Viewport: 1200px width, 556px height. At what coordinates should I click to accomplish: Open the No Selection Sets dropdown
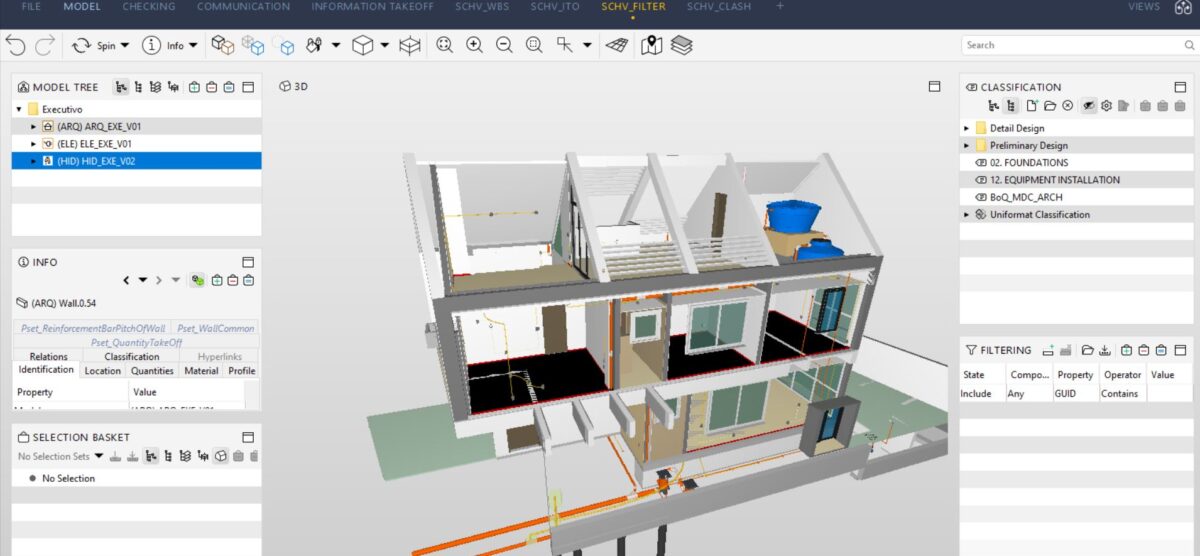[x=98, y=457]
